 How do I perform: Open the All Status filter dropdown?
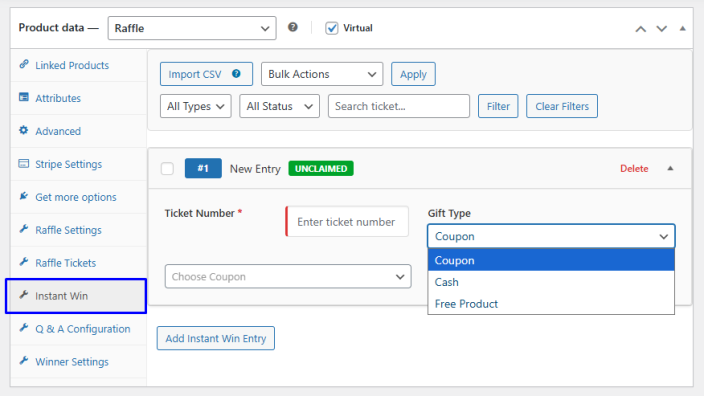279,106
